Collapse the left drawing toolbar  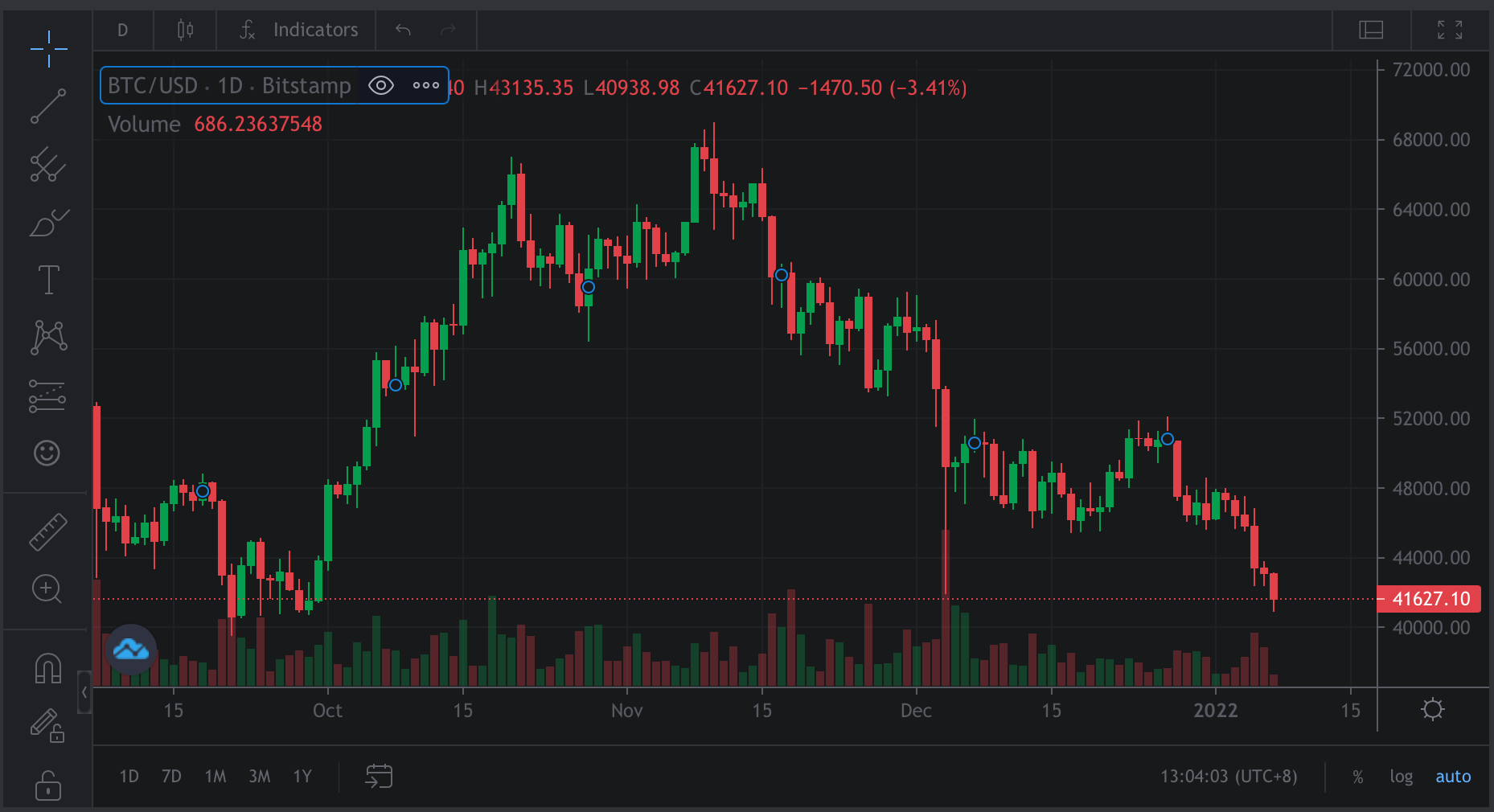[x=84, y=692]
